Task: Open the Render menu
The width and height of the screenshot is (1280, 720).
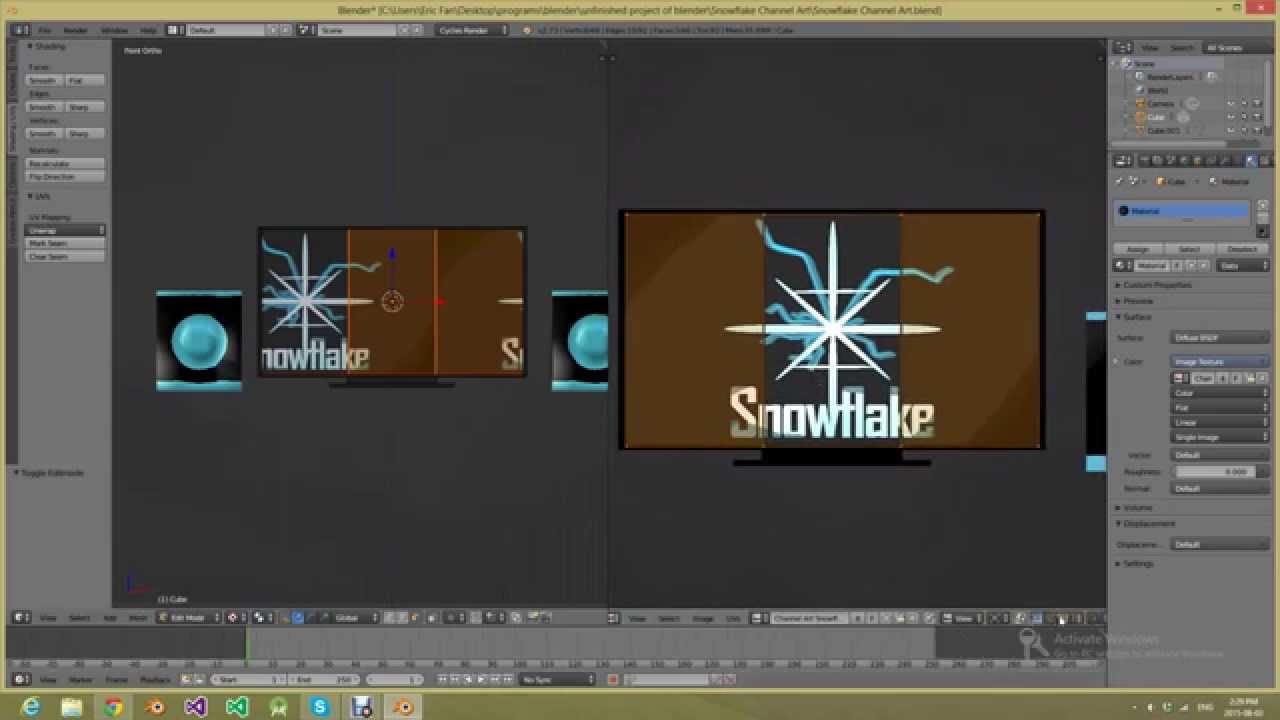Action: pyautogui.click(x=75, y=30)
